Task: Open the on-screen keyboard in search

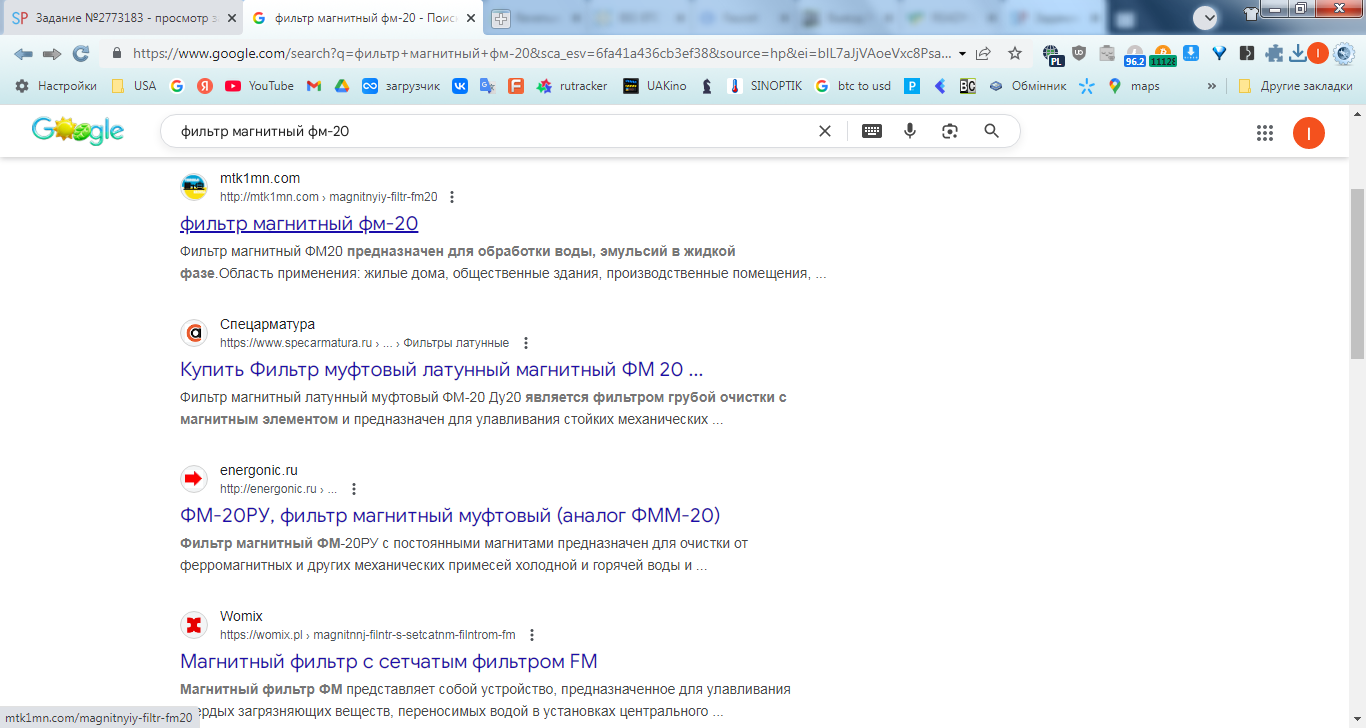Action: click(872, 131)
